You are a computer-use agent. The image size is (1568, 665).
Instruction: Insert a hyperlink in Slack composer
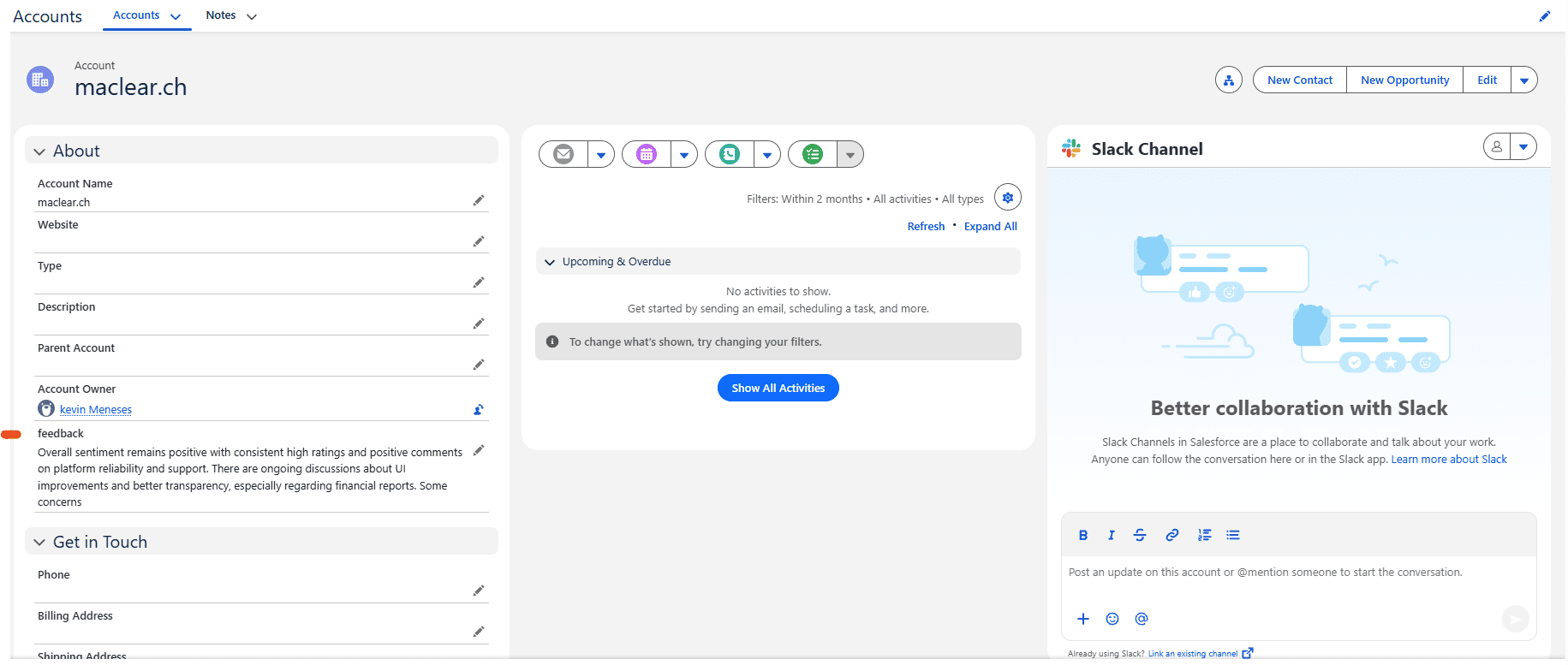[1172, 535]
